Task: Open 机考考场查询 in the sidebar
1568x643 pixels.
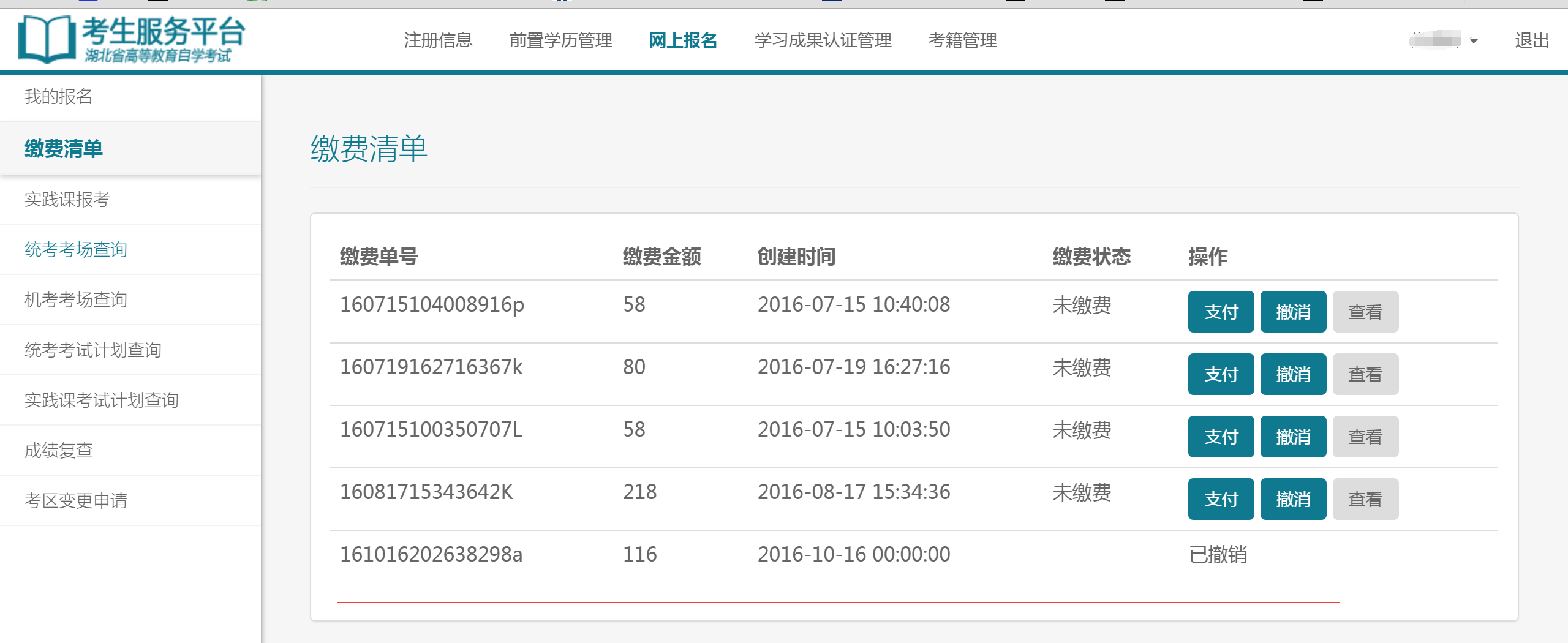Action: (x=76, y=300)
